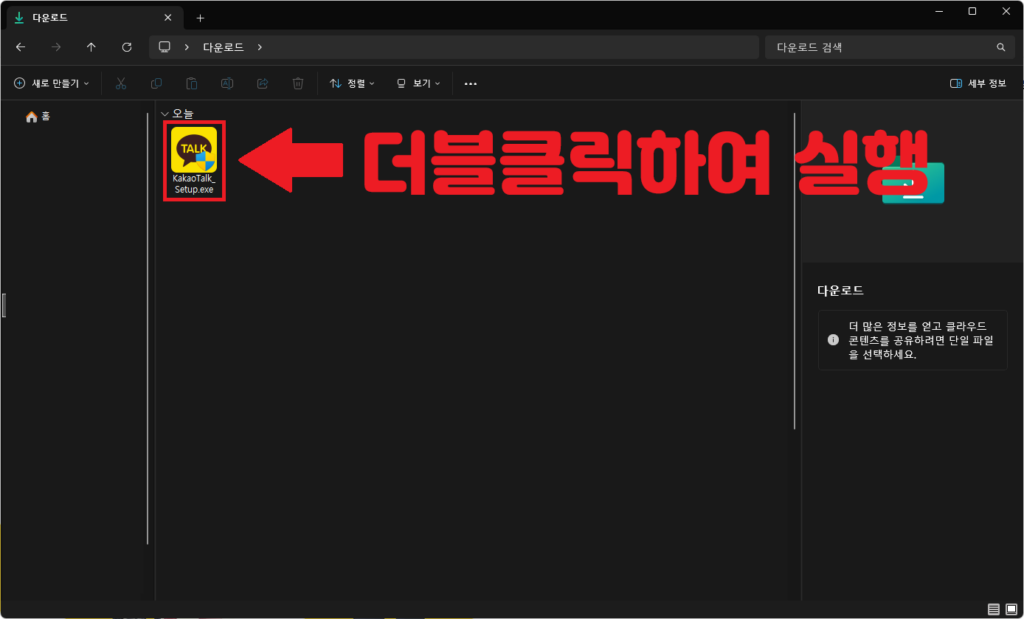Select the KakaoTalk_Setup.exe file
1024x619 pixels.
[x=194, y=161]
